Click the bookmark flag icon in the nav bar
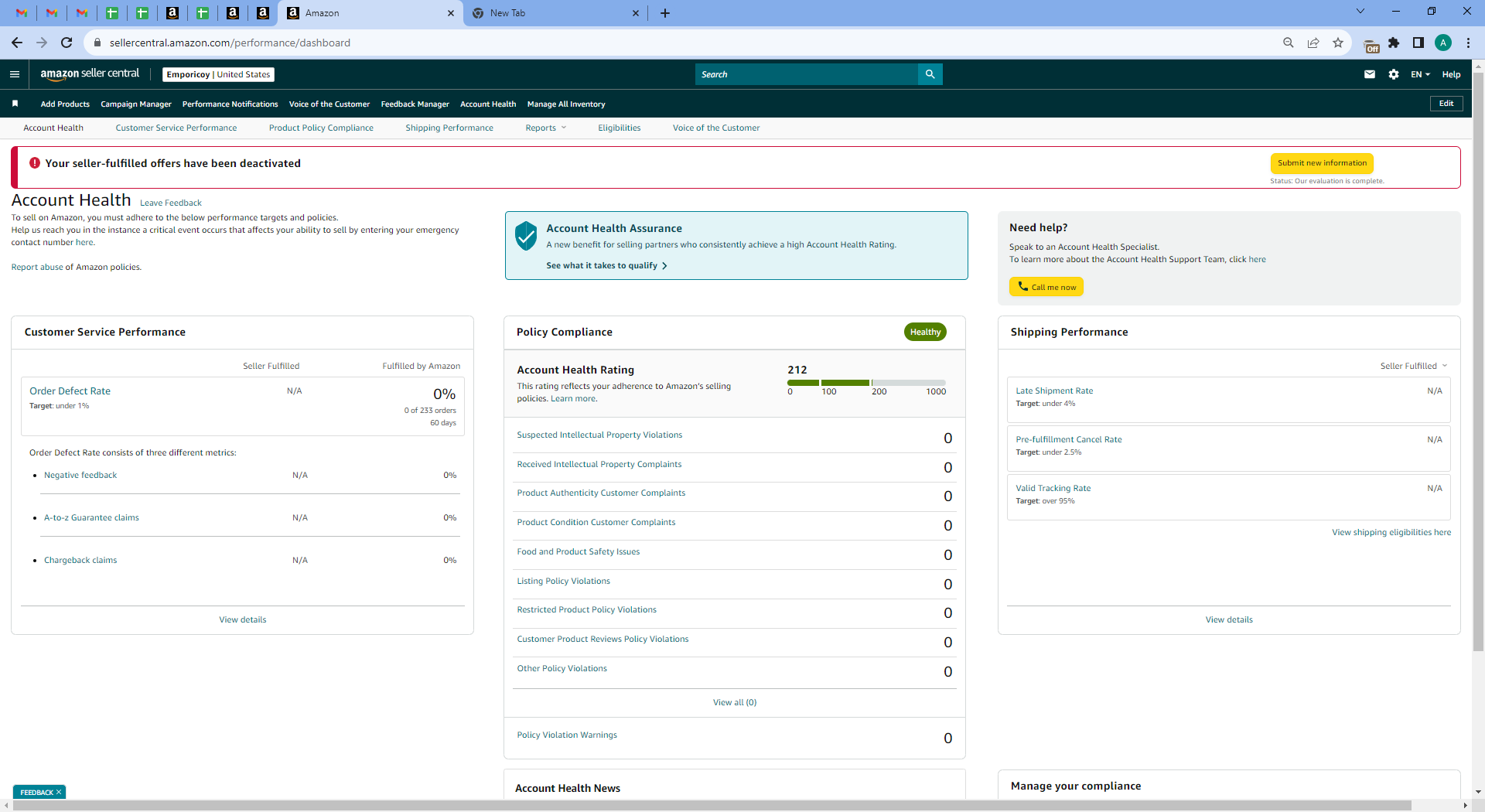 click(x=15, y=104)
